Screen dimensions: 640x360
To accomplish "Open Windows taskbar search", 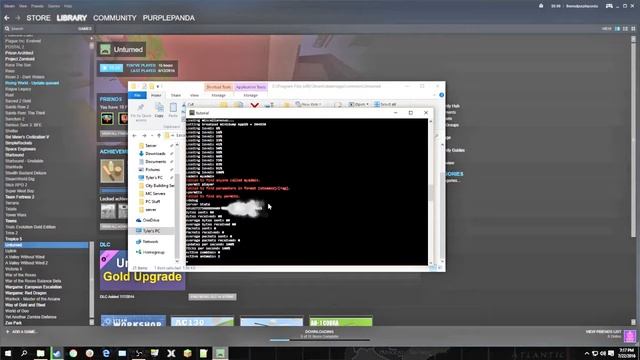I will (x=24, y=353).
